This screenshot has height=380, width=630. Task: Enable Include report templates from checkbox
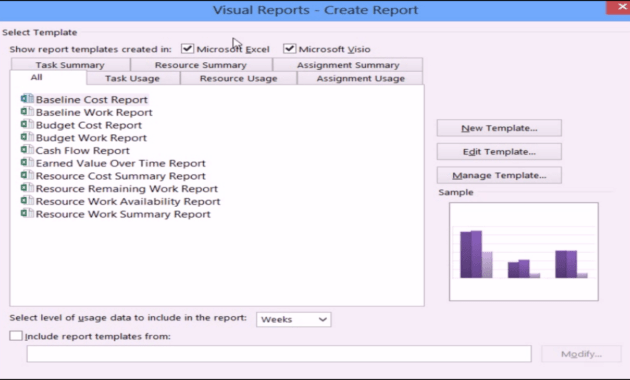16,336
